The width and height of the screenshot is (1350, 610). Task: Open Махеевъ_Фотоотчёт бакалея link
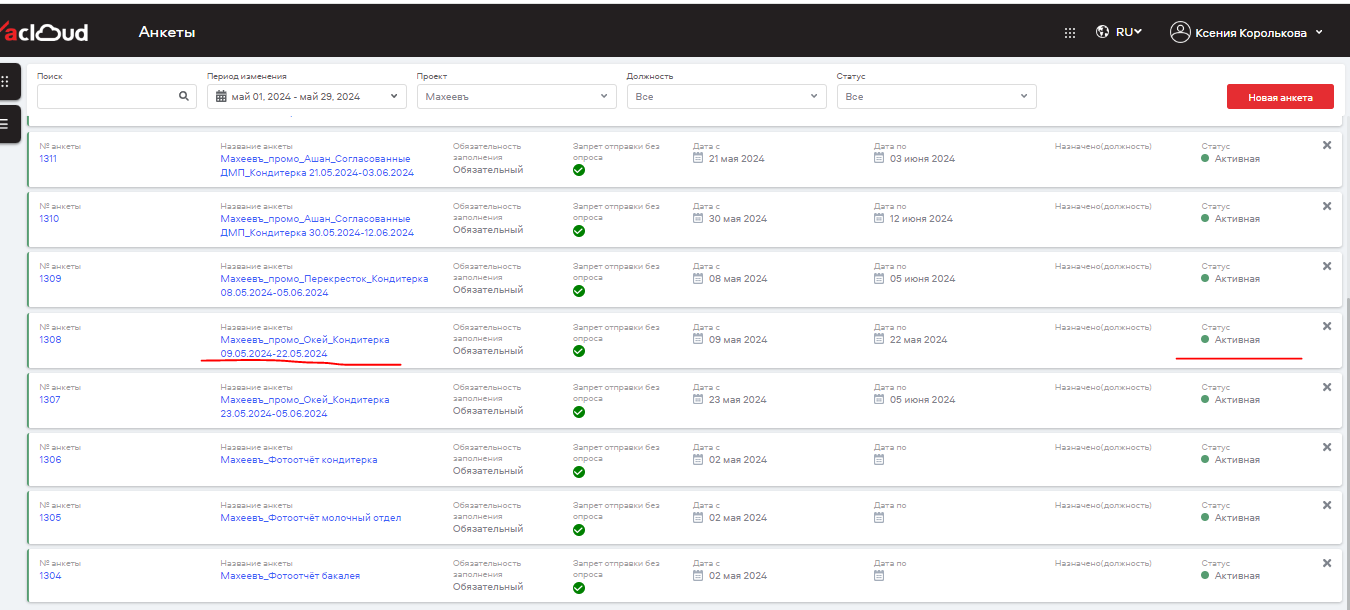(290, 575)
